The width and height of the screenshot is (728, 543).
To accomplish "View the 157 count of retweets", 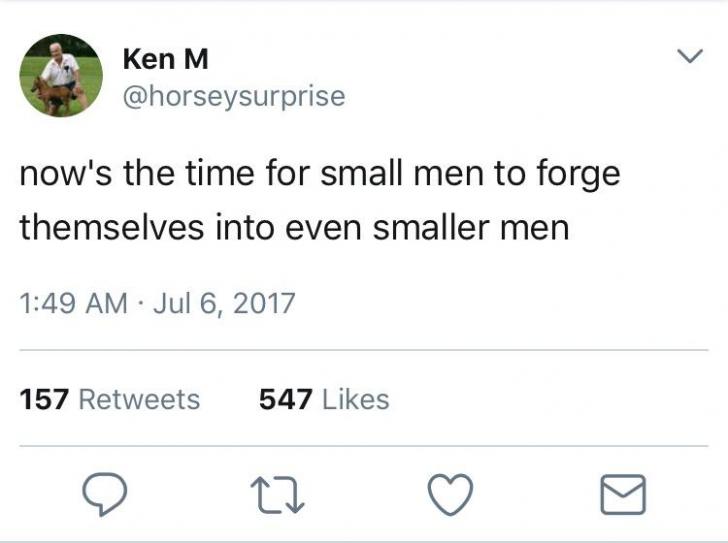I will pos(44,399).
